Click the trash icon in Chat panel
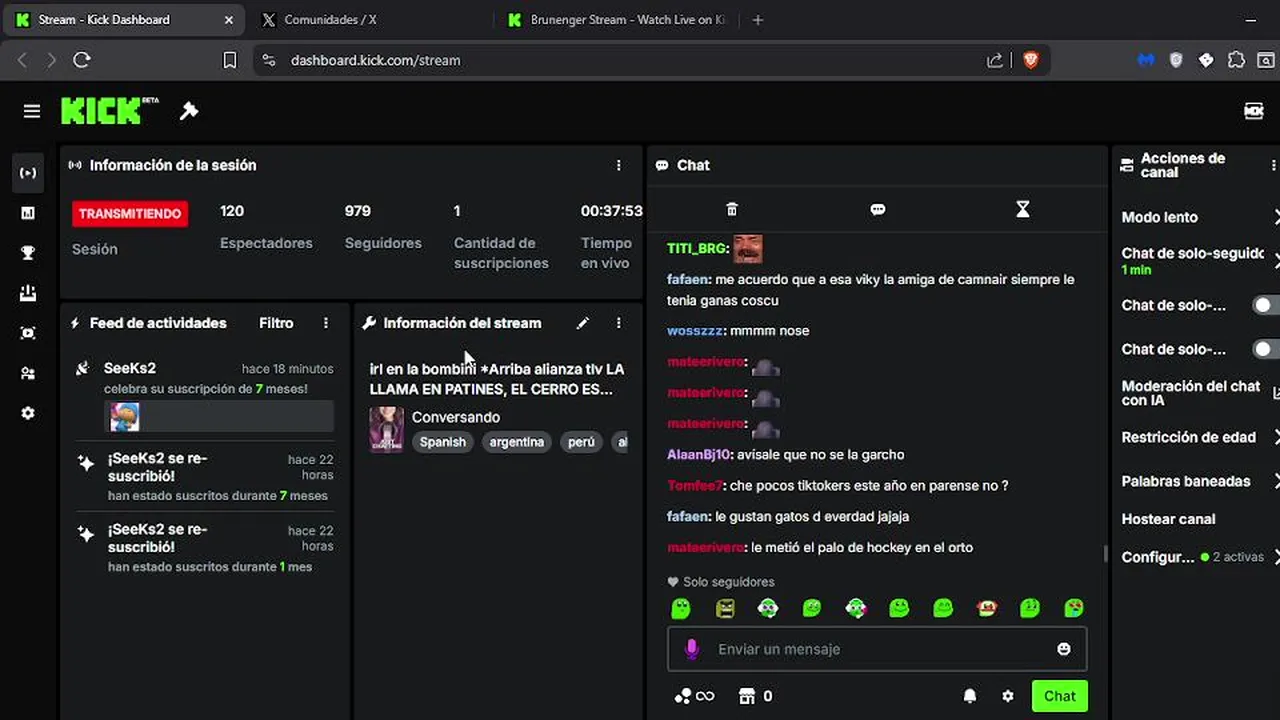The height and width of the screenshot is (720, 1280). (732, 209)
